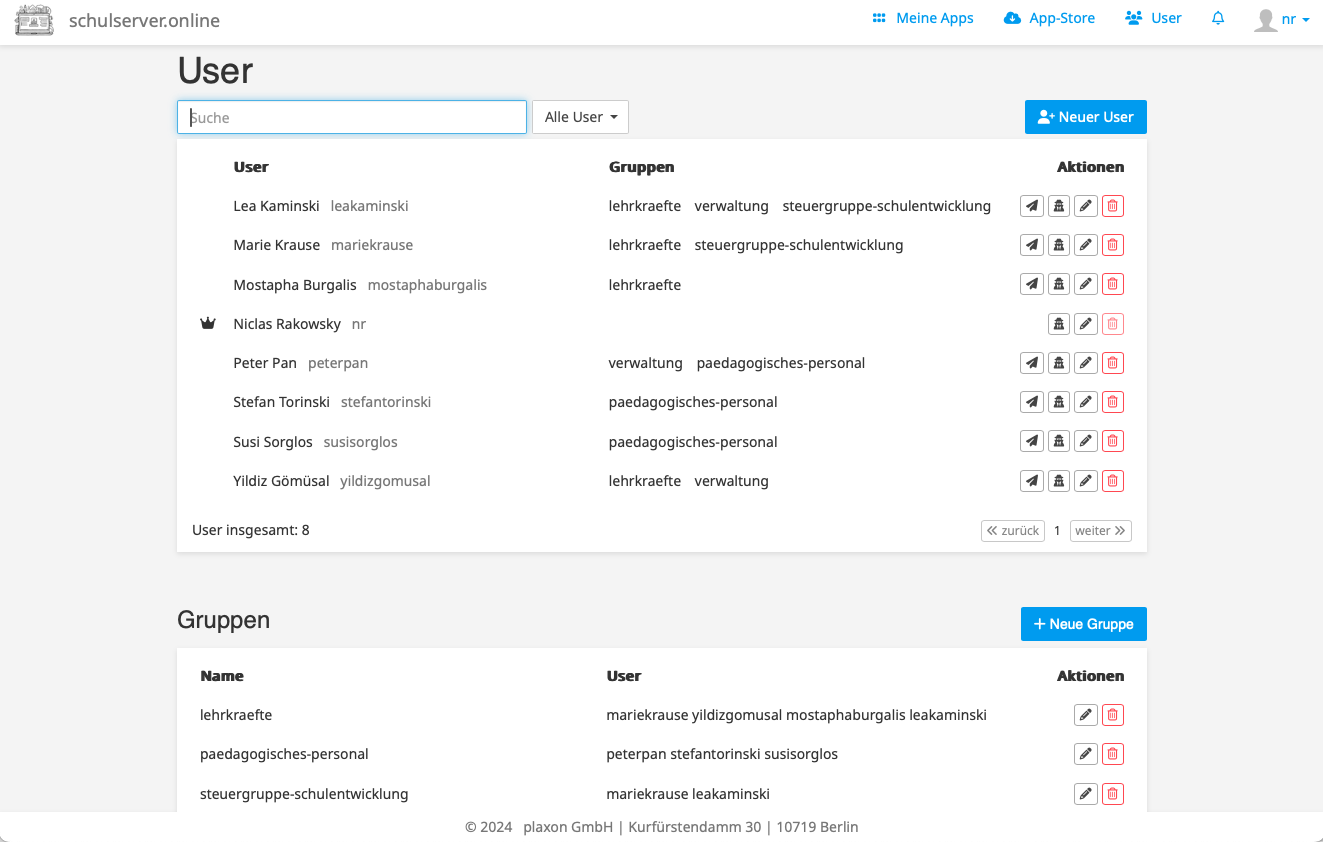Click the schulserver.online stamp logo
Screen dimensions: 1323x842
point(34,19)
